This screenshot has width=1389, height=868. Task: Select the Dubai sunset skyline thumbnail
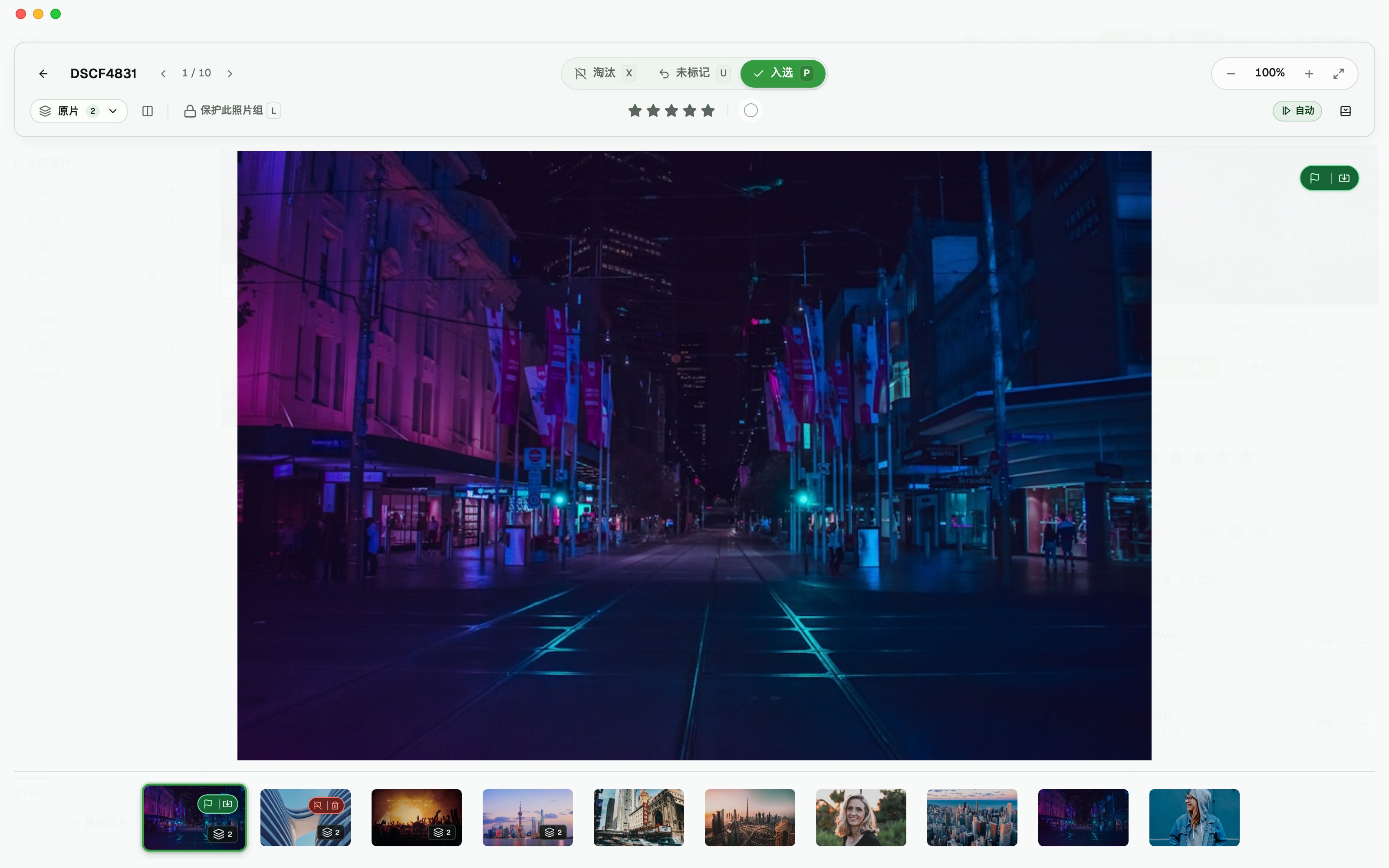[750, 818]
